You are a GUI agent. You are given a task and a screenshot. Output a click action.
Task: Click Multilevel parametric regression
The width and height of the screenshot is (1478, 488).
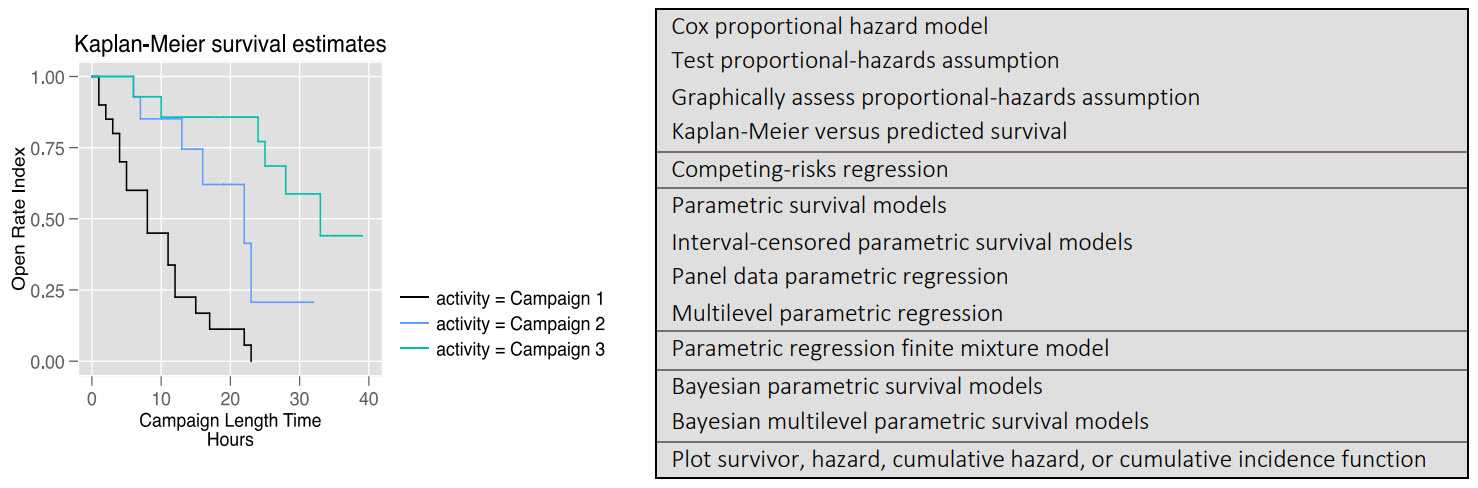click(x=837, y=314)
